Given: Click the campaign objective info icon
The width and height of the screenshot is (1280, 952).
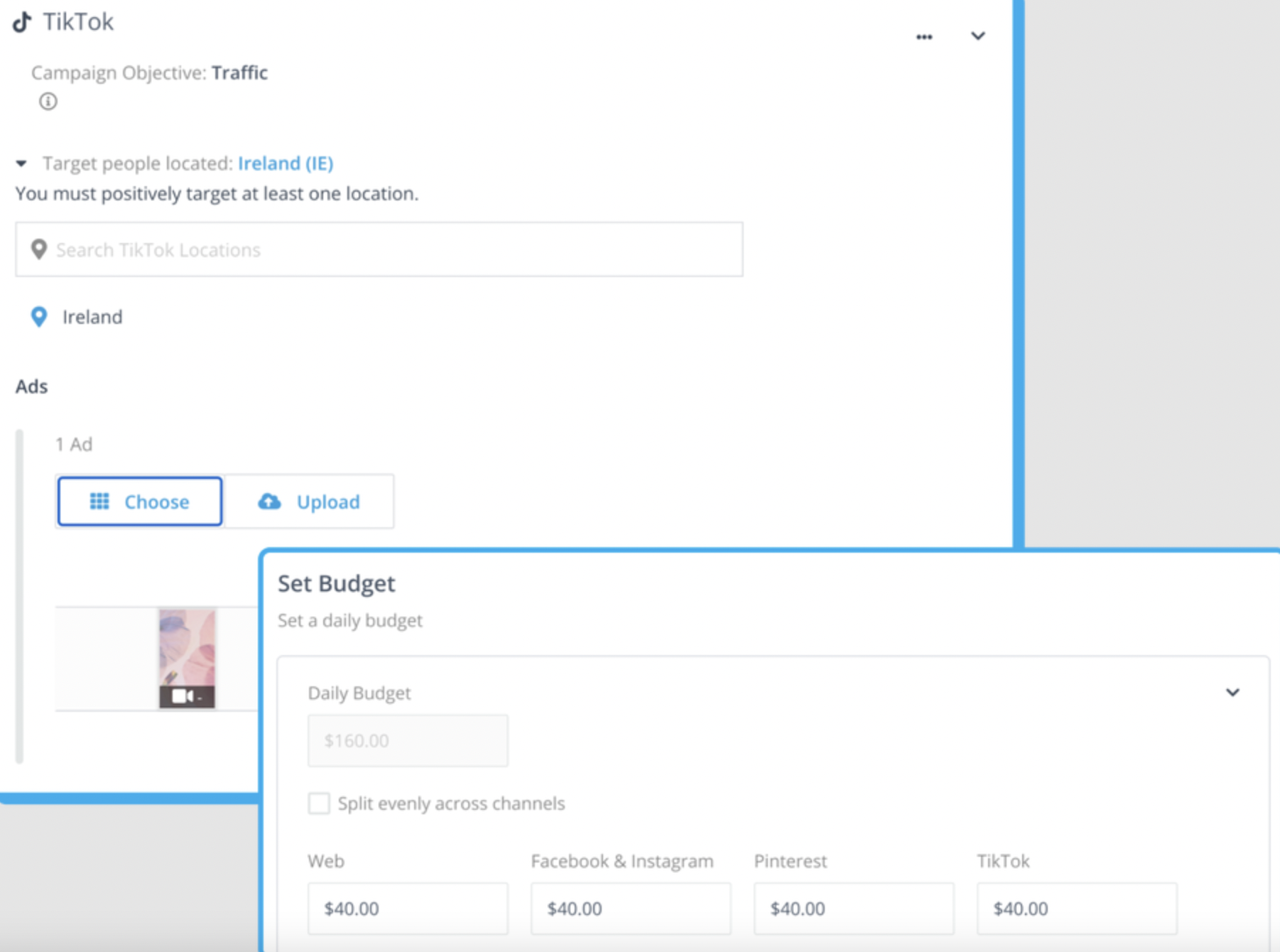Looking at the screenshot, I should click(48, 102).
